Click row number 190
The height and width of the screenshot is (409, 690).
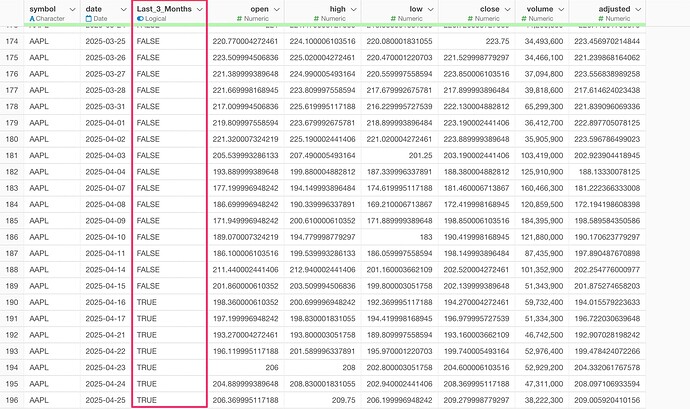point(12,302)
